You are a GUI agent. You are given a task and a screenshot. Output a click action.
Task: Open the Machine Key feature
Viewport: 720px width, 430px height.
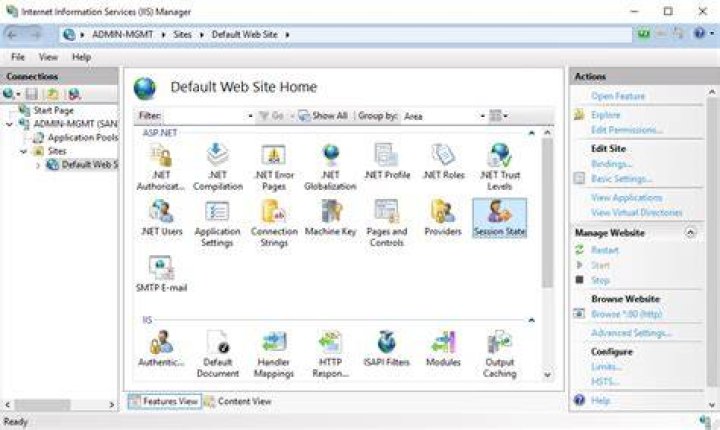pyautogui.click(x=331, y=218)
